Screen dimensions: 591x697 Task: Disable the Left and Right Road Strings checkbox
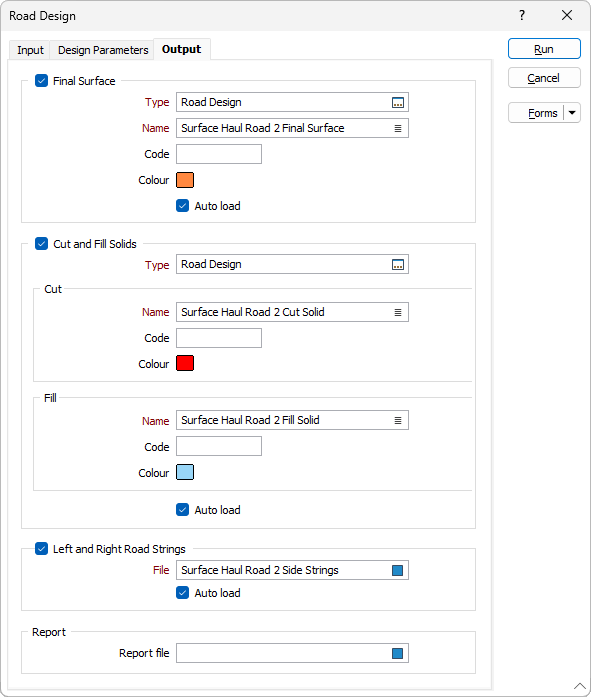point(41,549)
